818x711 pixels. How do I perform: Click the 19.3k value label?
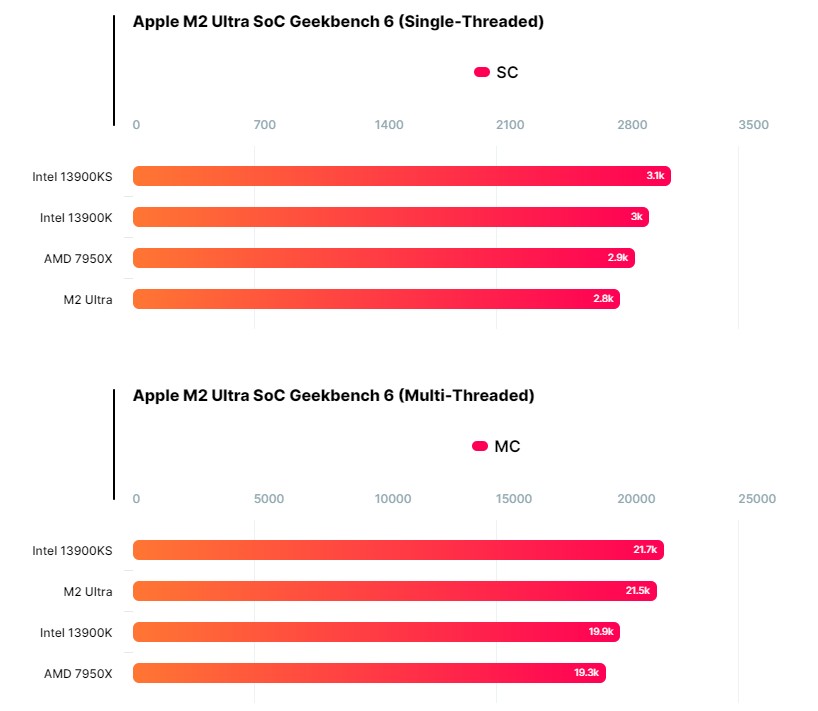pyautogui.click(x=586, y=673)
